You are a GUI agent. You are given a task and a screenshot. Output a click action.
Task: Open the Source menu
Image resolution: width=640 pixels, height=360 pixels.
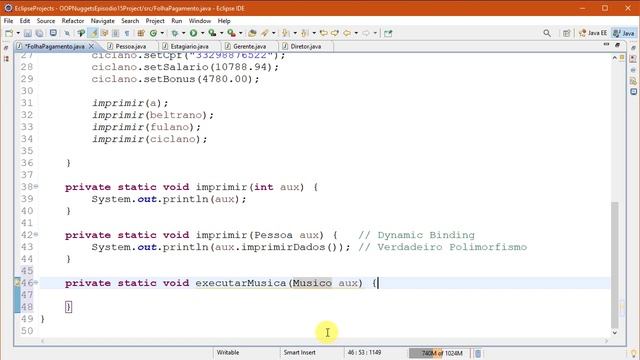tap(46, 21)
